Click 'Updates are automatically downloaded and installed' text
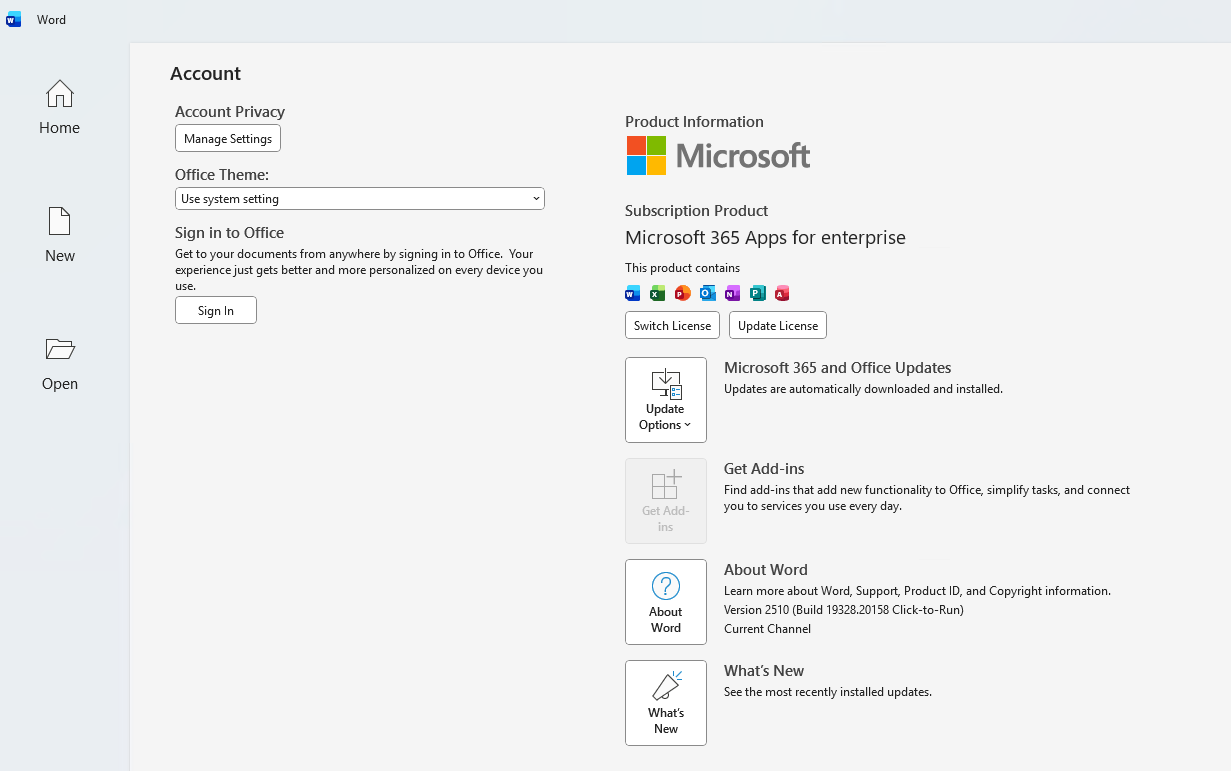Image resolution: width=1231 pixels, height=771 pixels. 863,389
